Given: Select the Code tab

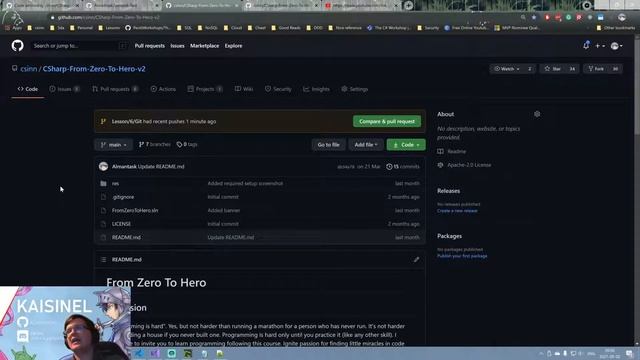Looking at the screenshot, I should coord(28,89).
